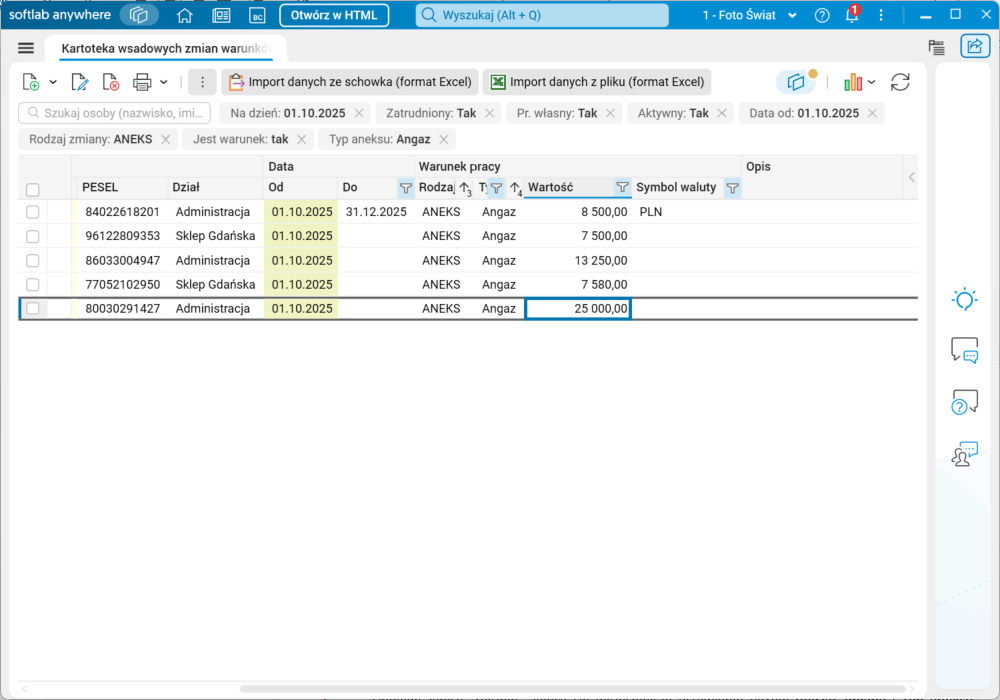Viewport: 1000px width, 700px height.
Task: Toggle the view layout icon with orange dot
Action: 796,82
